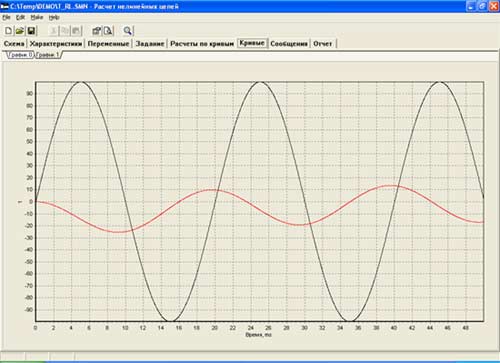Viewport: 500px width, 363px height.
Task: Switch to Расчеты по кривым tab
Action: pyautogui.click(x=202, y=44)
